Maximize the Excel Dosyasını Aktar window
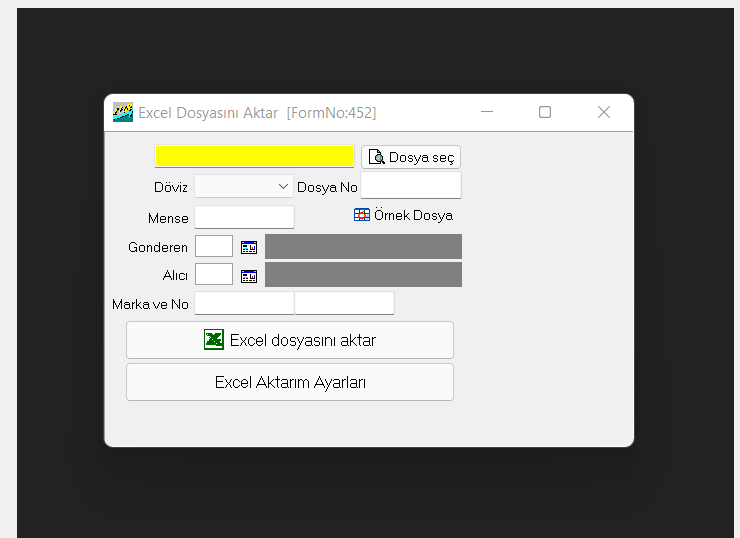The image size is (740, 538). [545, 112]
